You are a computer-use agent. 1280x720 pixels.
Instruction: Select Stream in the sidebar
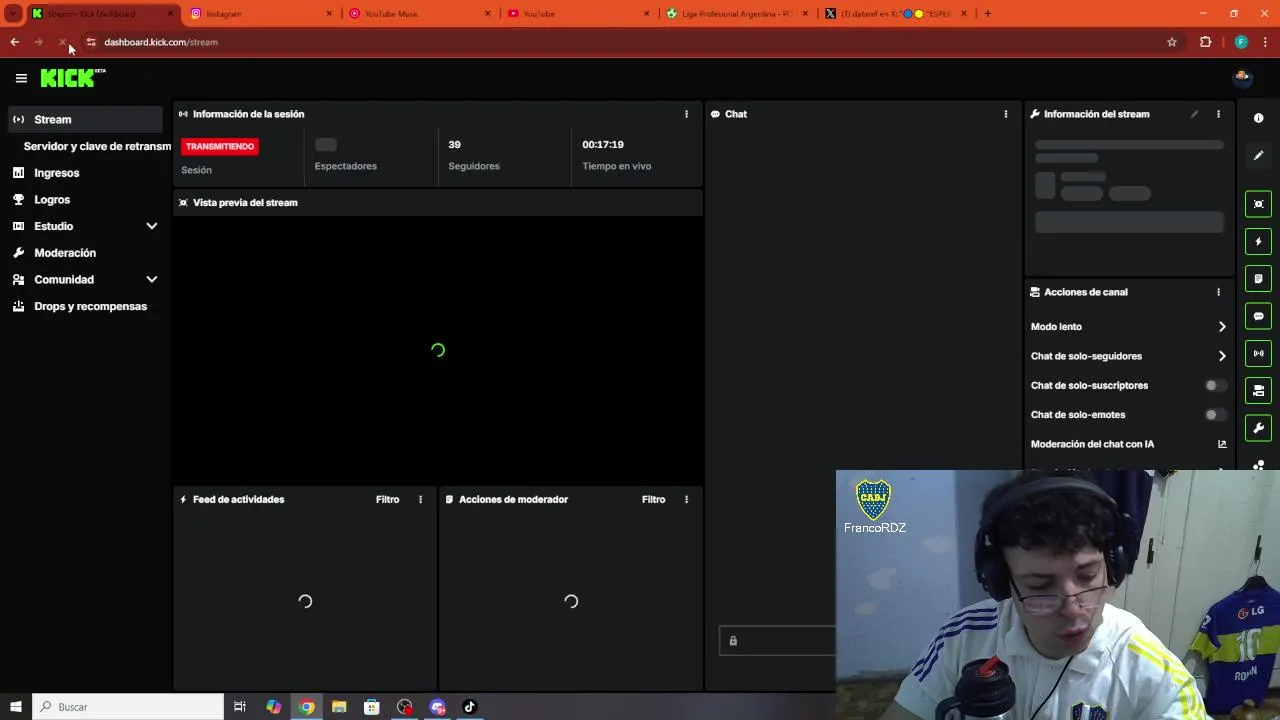(85, 119)
